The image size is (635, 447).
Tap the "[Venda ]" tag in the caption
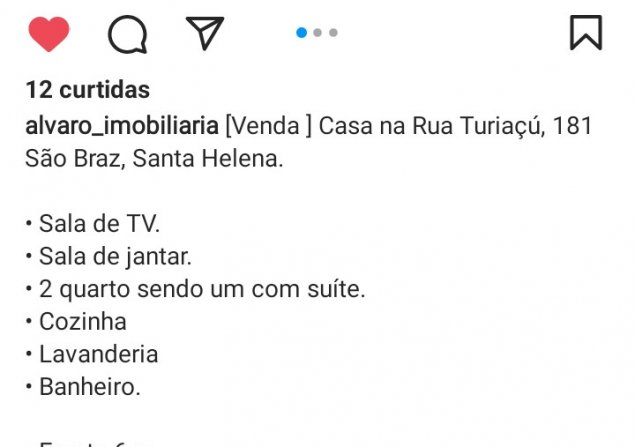point(269,126)
